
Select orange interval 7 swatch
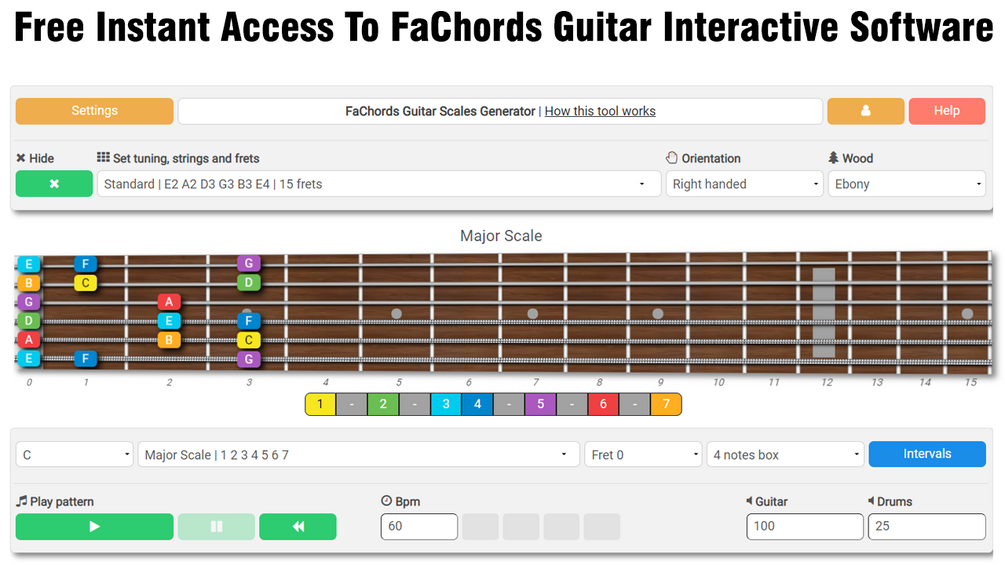[666, 404]
